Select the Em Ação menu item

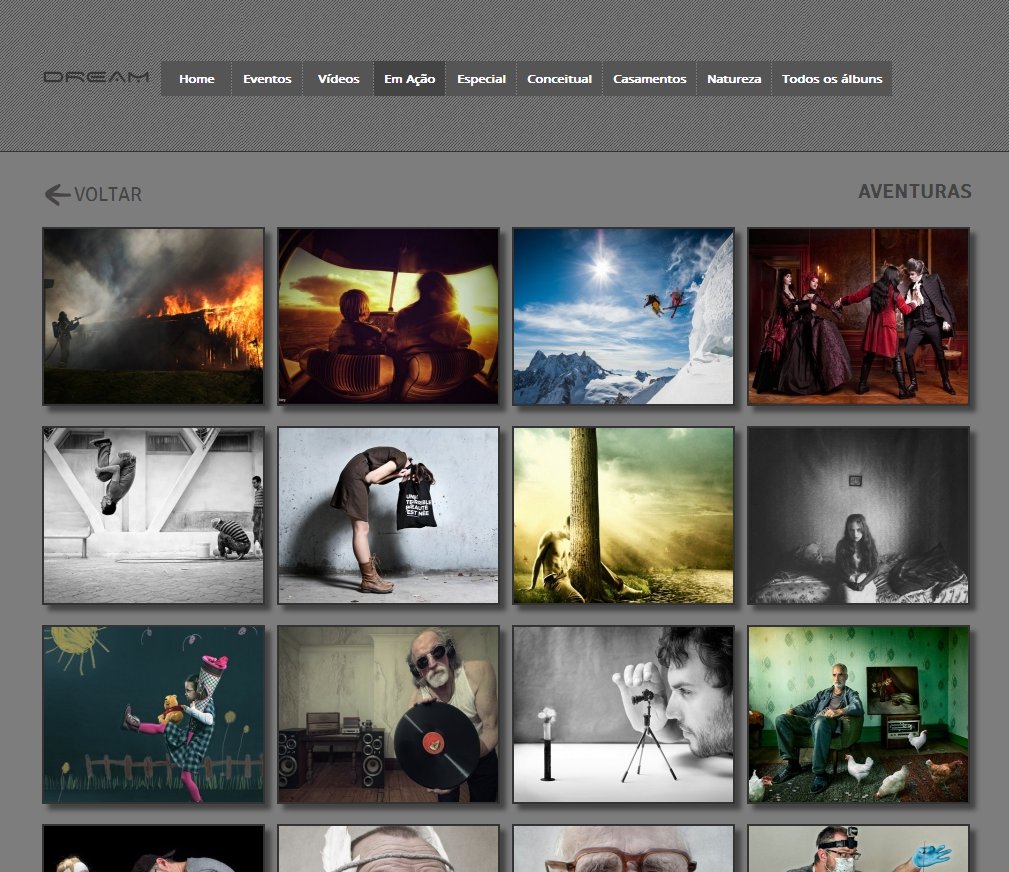click(x=409, y=79)
